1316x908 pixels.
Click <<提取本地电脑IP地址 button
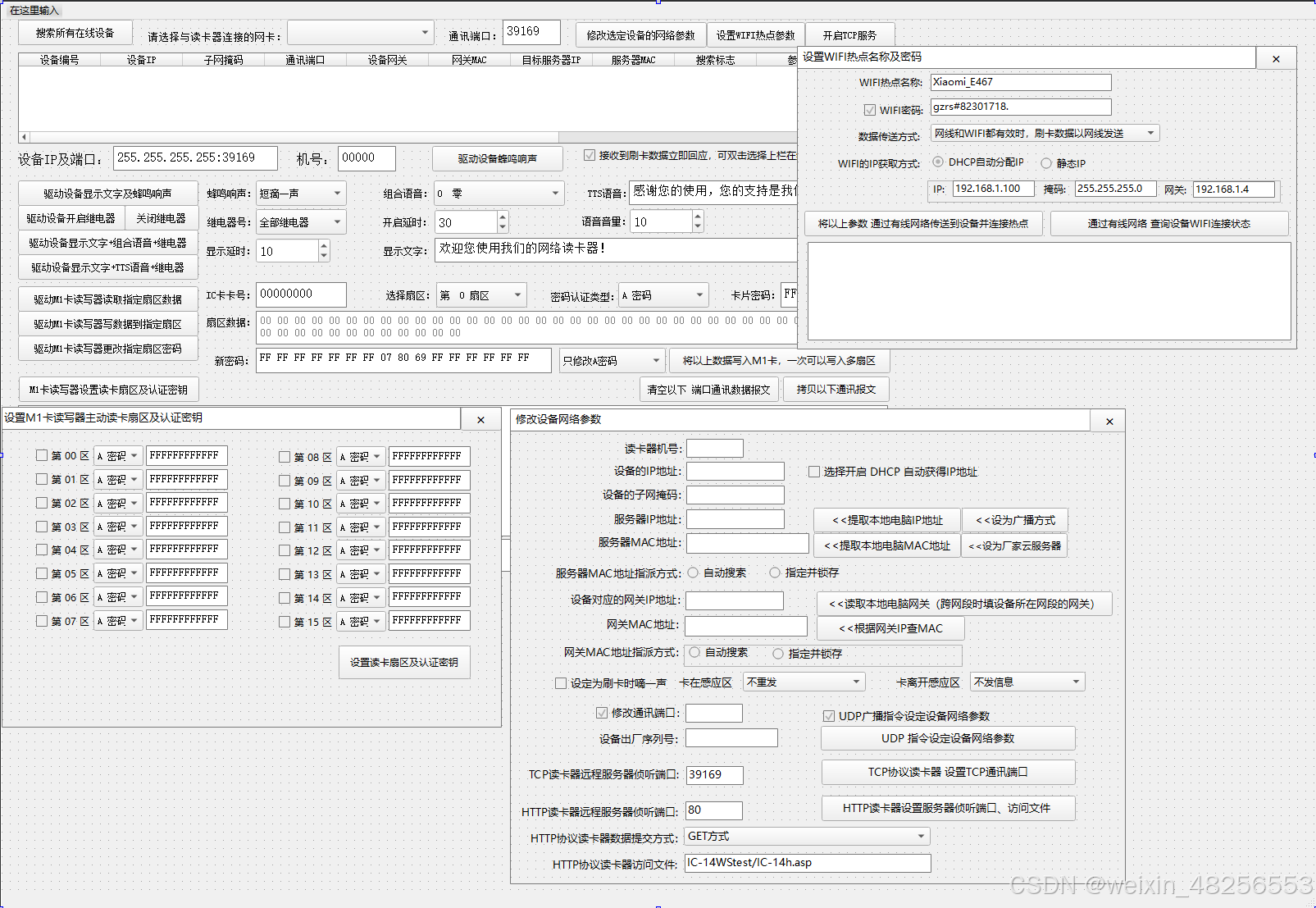(x=887, y=520)
